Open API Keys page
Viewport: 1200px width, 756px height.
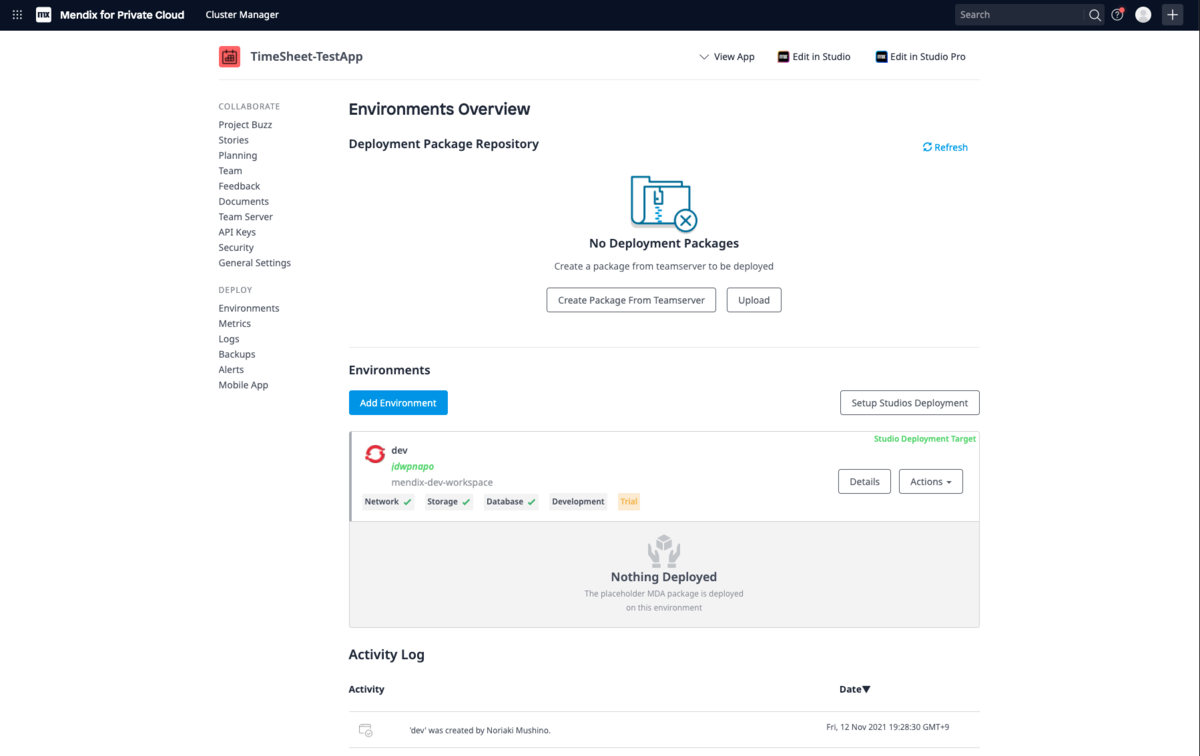click(x=237, y=232)
